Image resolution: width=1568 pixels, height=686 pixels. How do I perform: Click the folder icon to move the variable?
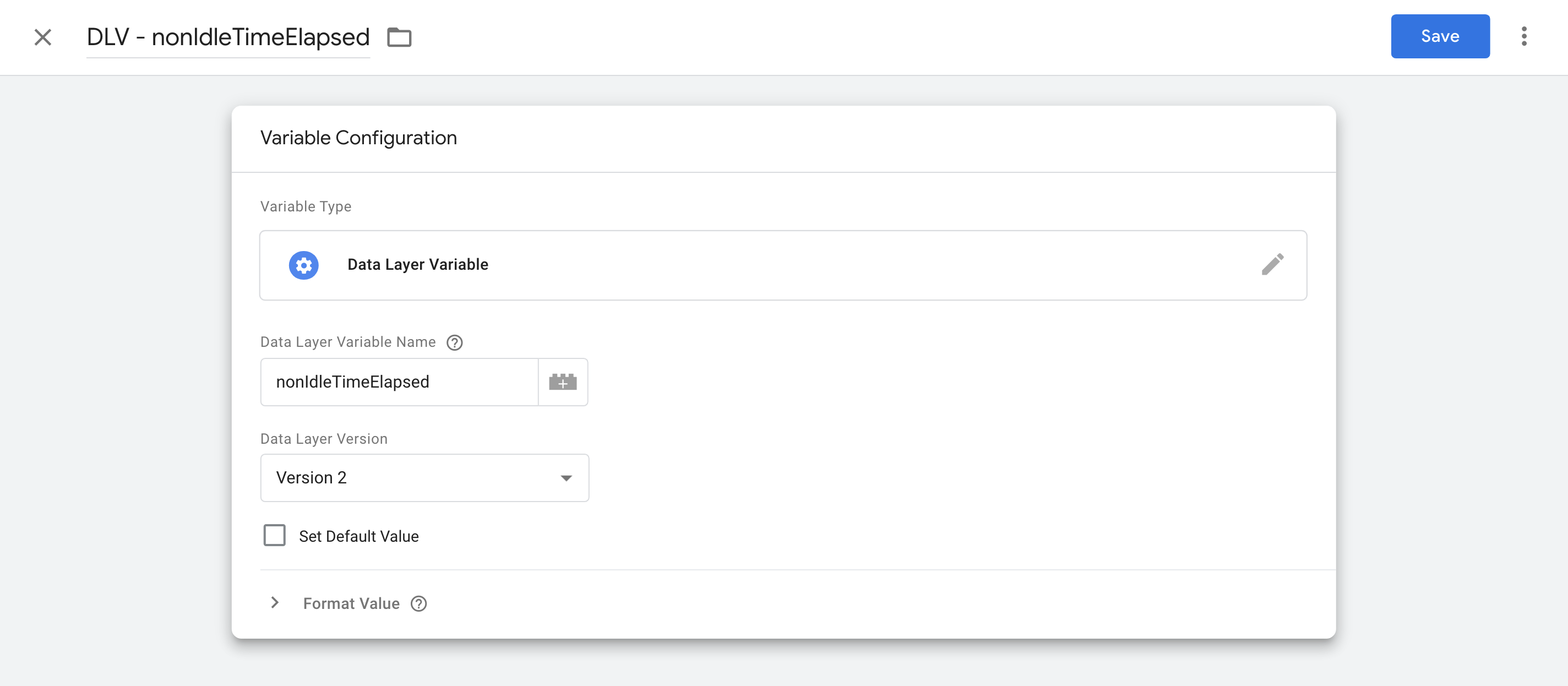tap(399, 36)
